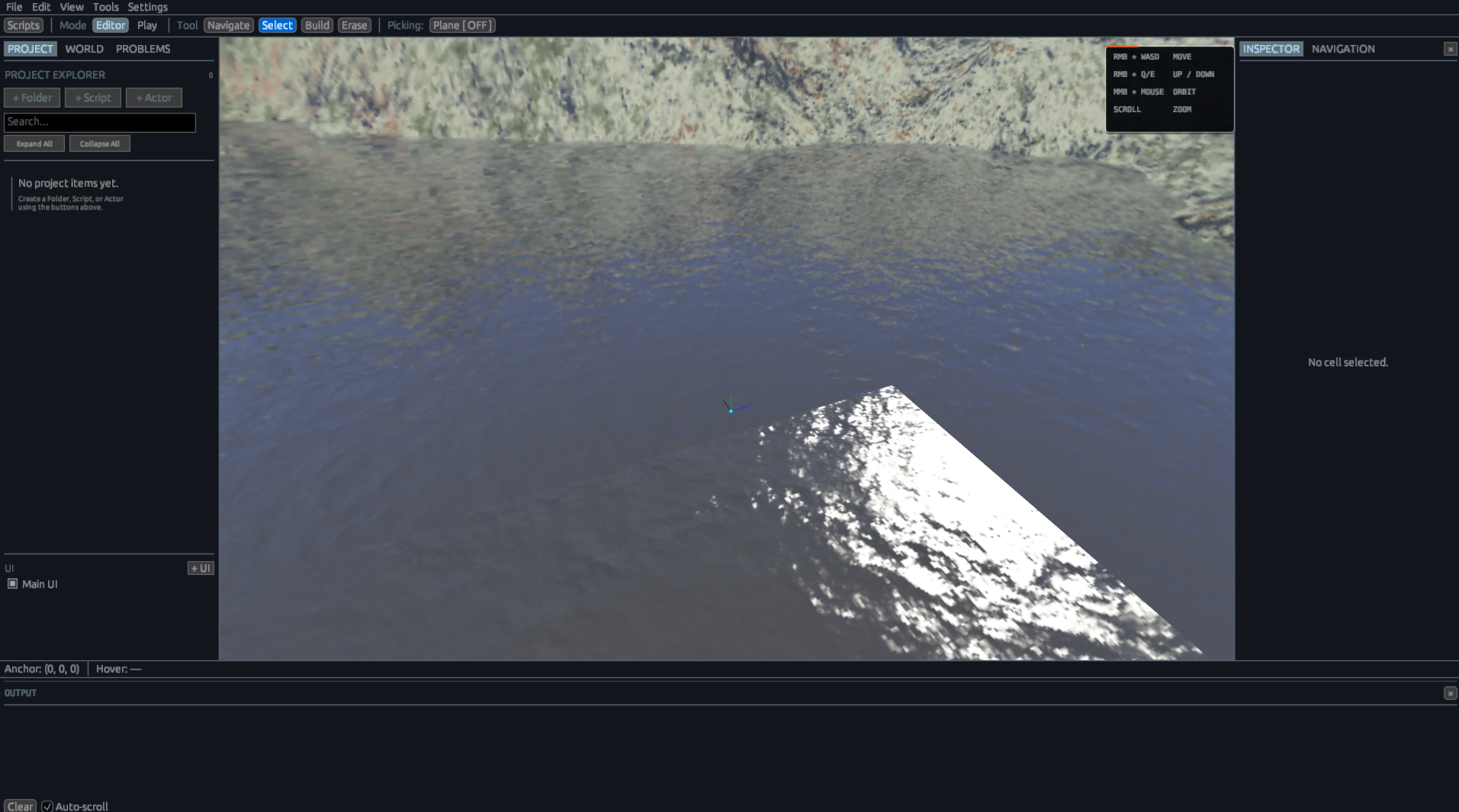Screen dimensions: 1459x812
Task: Choose the Build tool
Action: (x=317, y=25)
